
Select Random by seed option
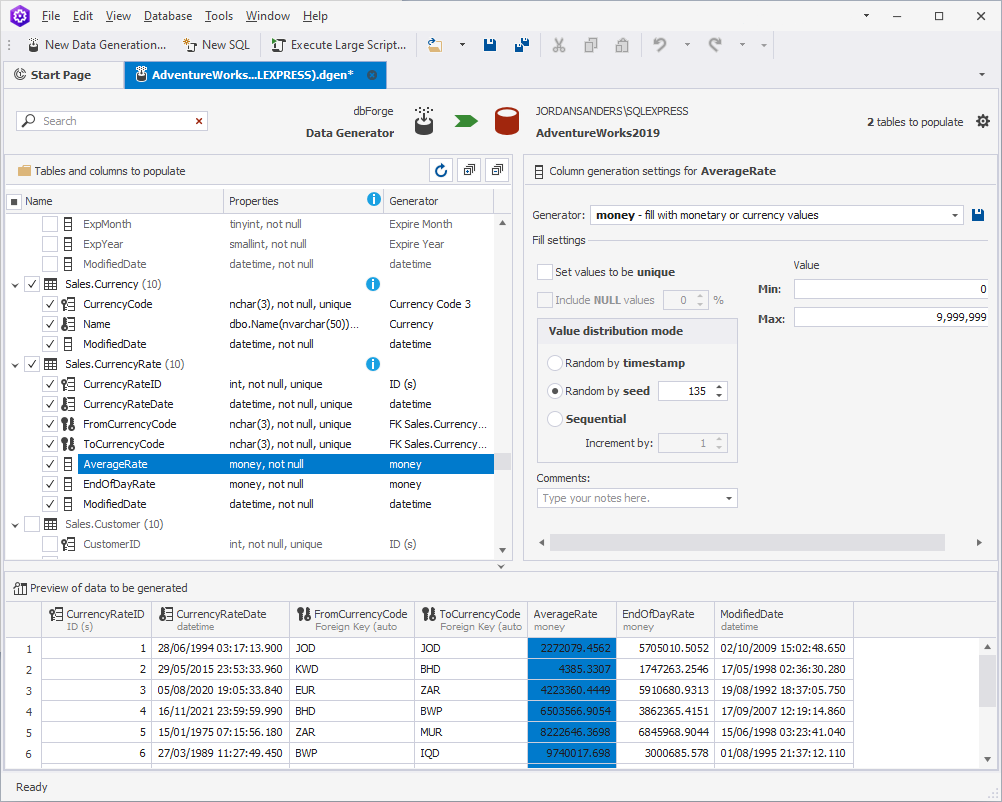[555, 391]
